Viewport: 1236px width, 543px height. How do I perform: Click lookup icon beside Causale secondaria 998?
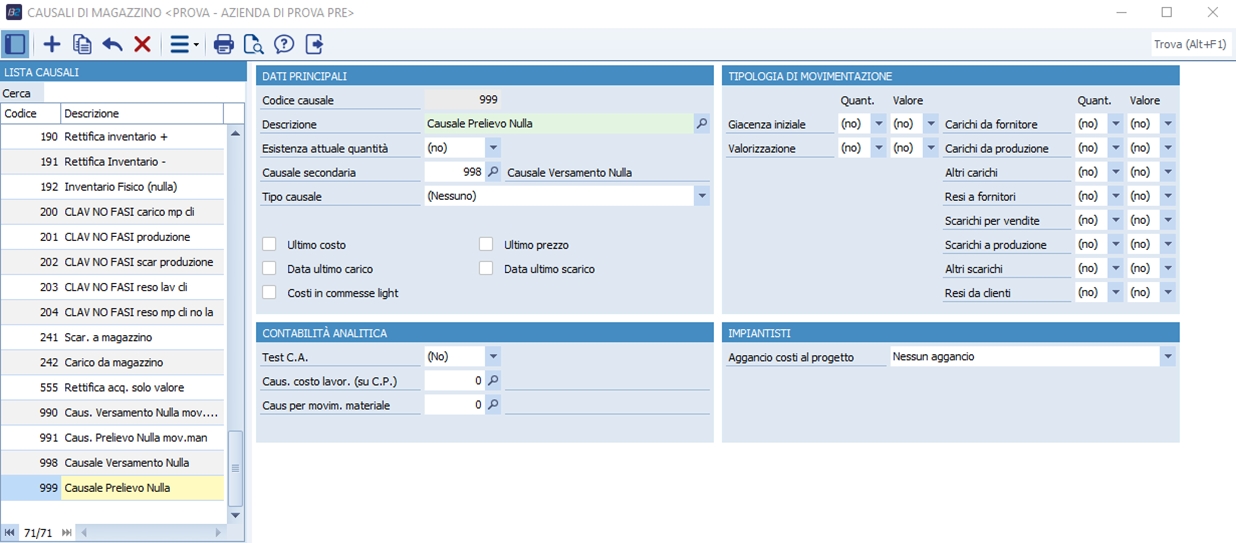tap(493, 172)
